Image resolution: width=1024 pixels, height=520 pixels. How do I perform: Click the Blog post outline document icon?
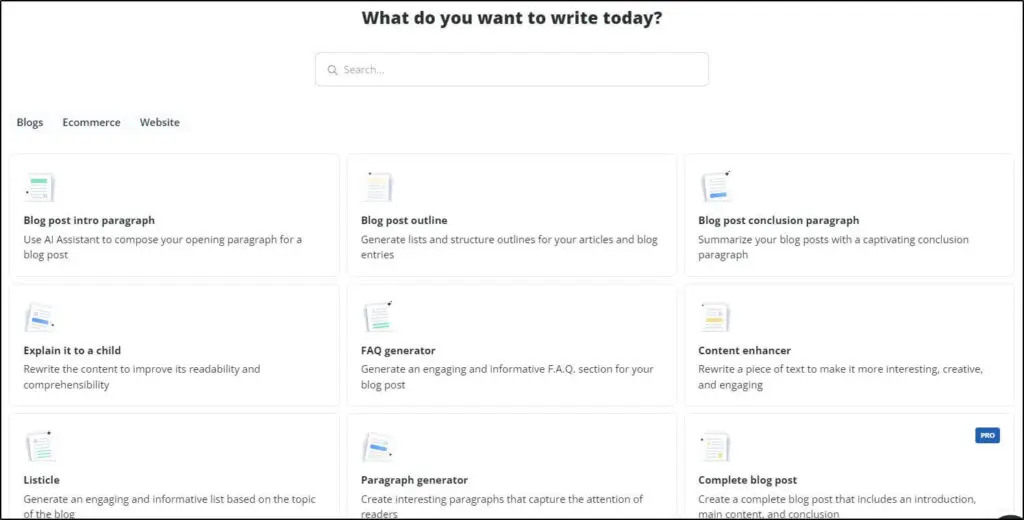[x=378, y=187]
